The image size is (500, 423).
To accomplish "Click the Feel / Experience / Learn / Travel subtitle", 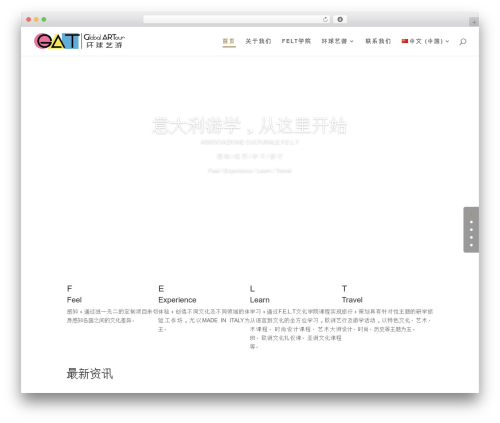I will click(250, 171).
